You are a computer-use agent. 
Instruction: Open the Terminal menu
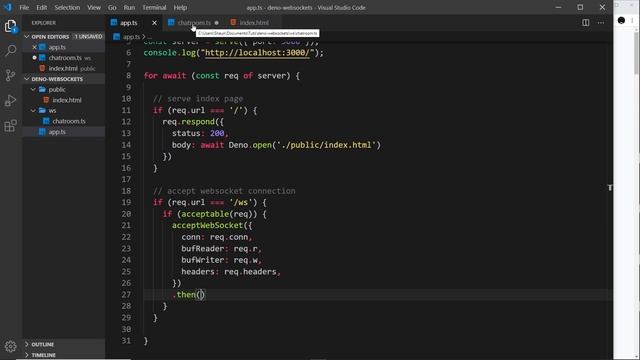tap(154, 7)
